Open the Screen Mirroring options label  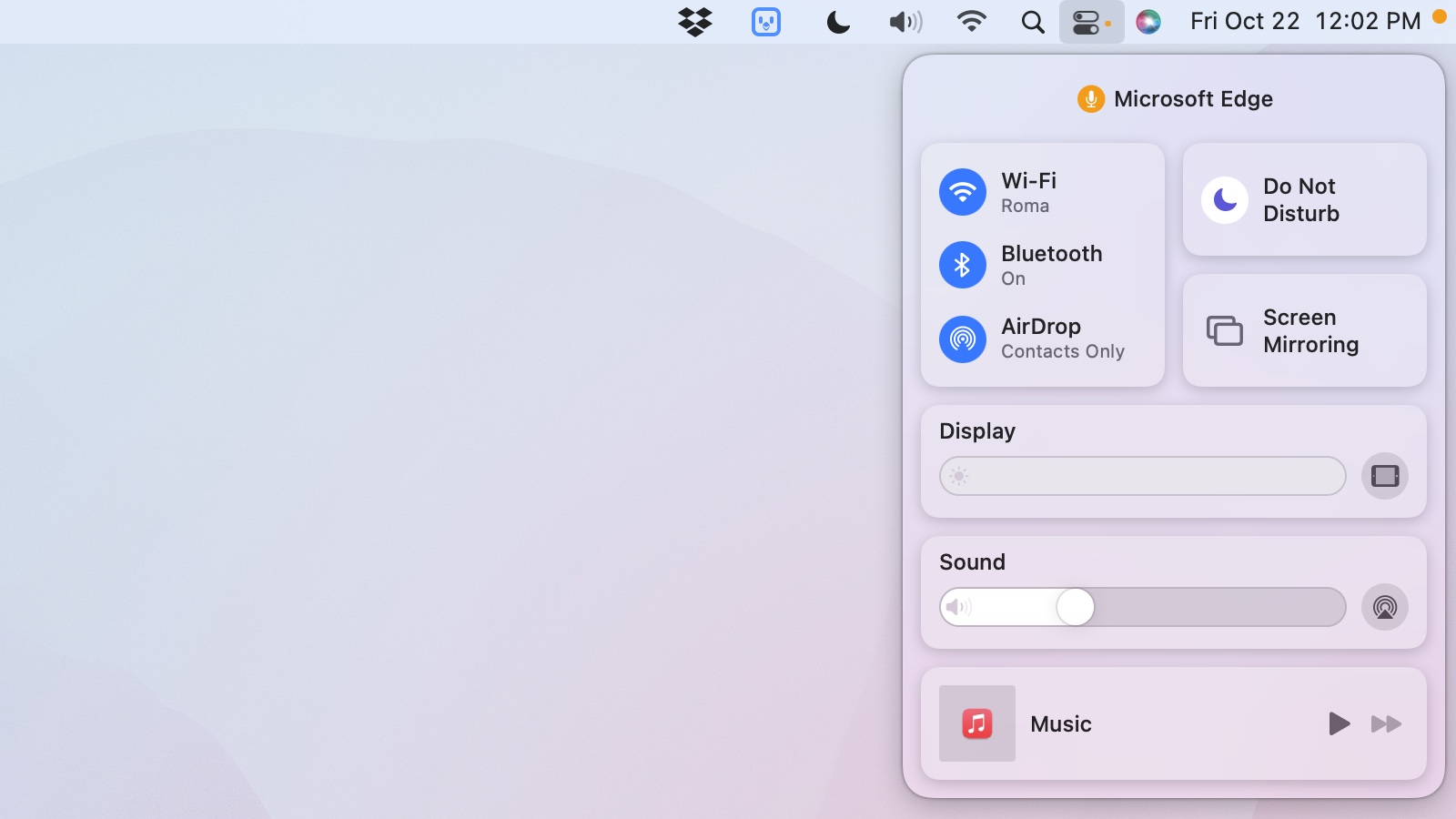pyautogui.click(x=1310, y=330)
